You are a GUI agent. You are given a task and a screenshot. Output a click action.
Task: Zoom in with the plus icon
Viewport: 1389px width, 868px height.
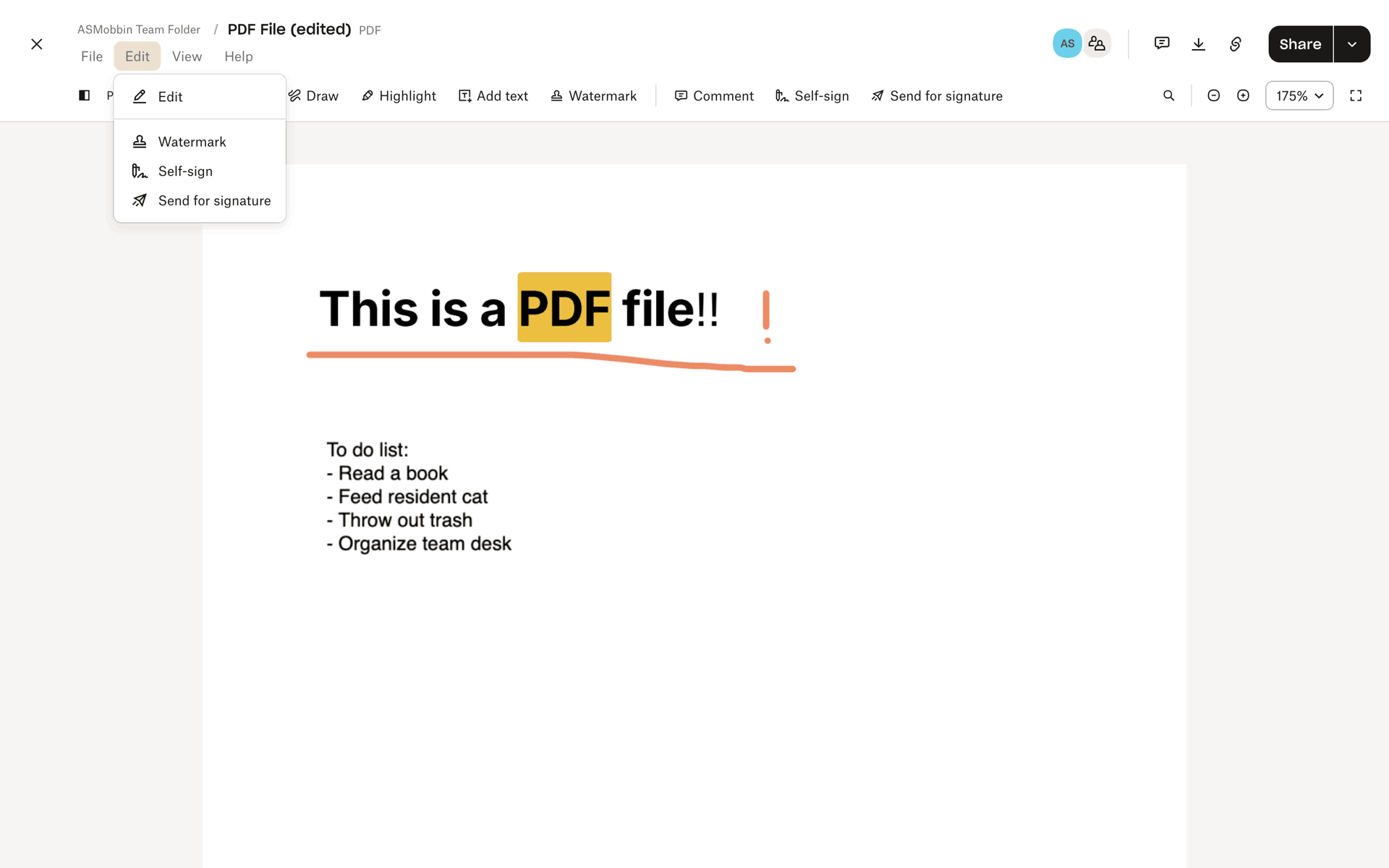click(1243, 95)
